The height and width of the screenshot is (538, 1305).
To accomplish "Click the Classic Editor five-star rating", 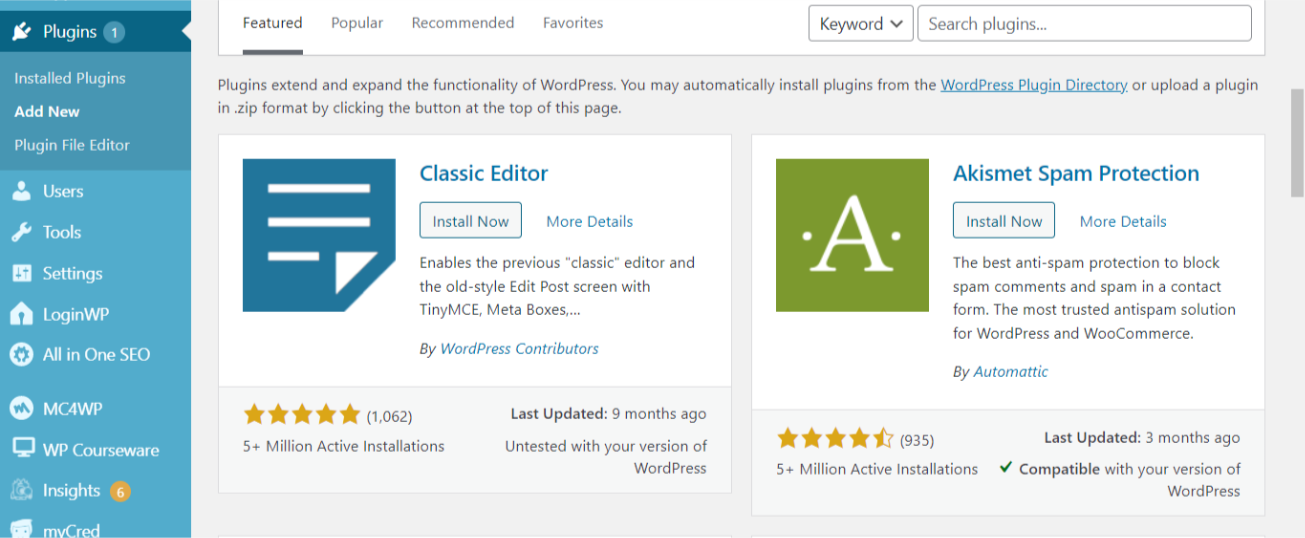I will pyautogui.click(x=302, y=415).
